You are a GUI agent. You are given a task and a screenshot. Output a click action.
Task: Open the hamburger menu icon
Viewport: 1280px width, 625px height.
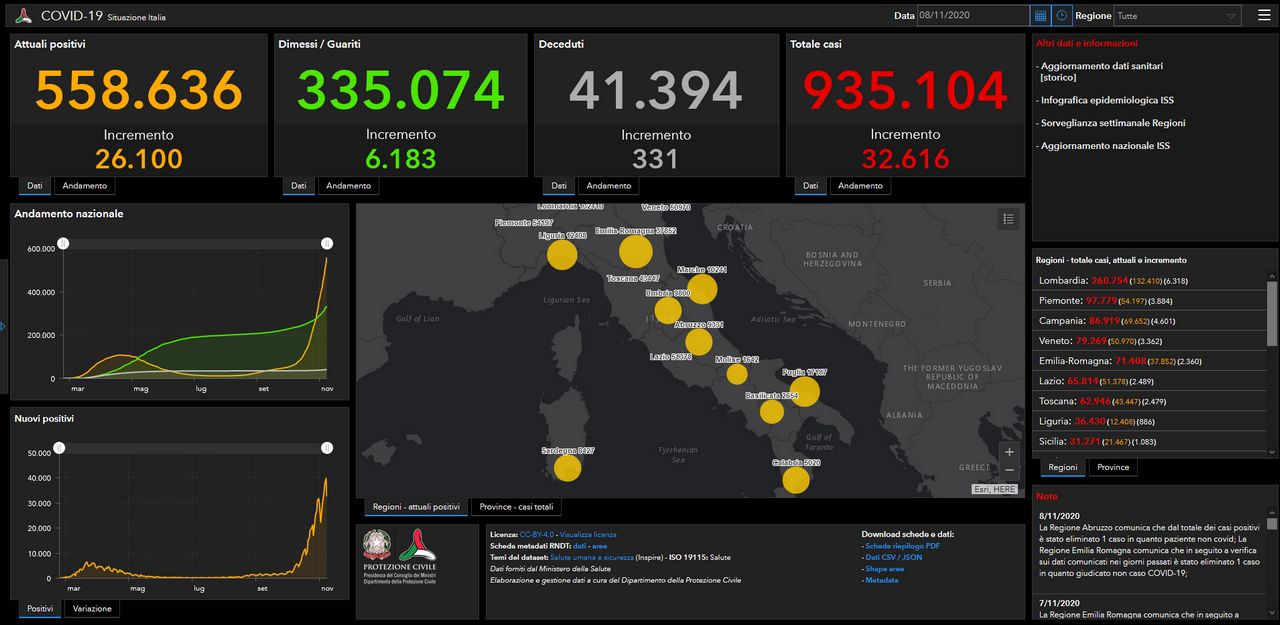click(x=1264, y=16)
